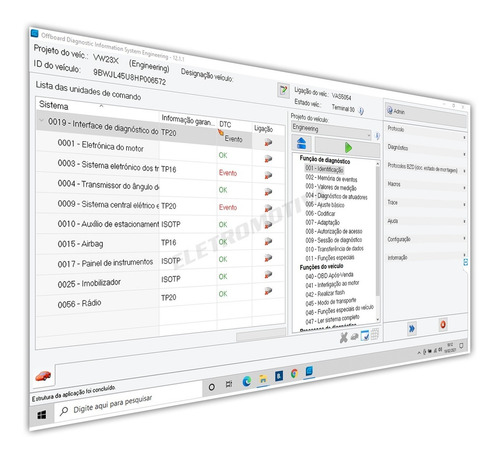Click the gray car icon below function list
500x458 pixels.
tap(354, 337)
